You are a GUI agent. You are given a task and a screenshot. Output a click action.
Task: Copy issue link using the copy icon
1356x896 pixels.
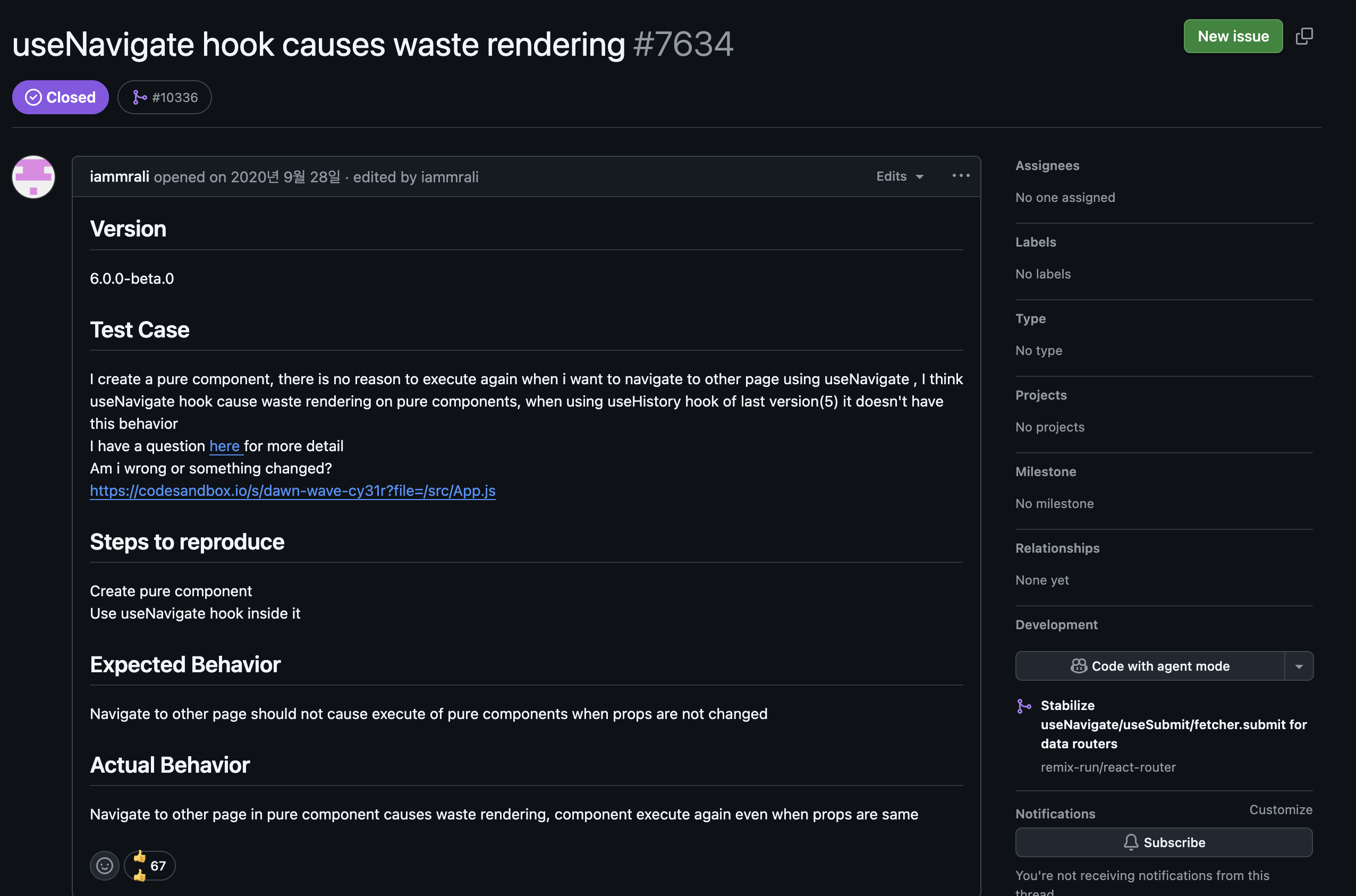(x=1304, y=36)
